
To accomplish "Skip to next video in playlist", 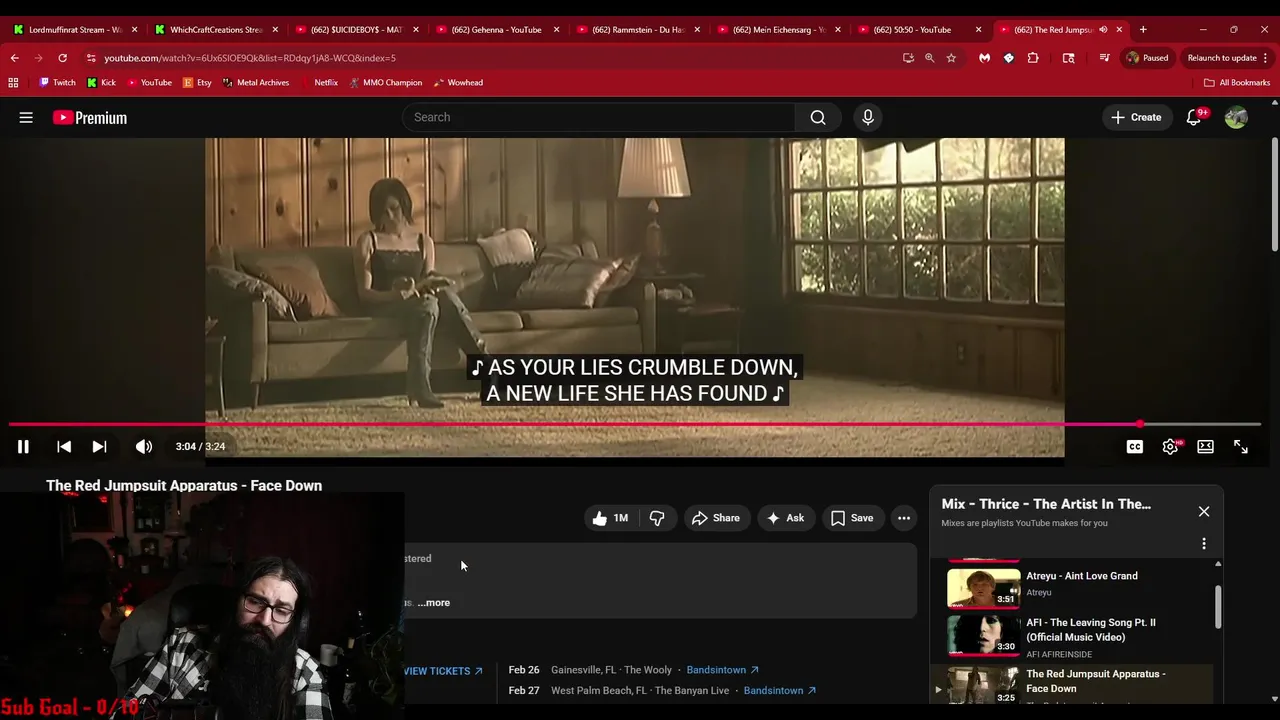I will click(x=99, y=447).
